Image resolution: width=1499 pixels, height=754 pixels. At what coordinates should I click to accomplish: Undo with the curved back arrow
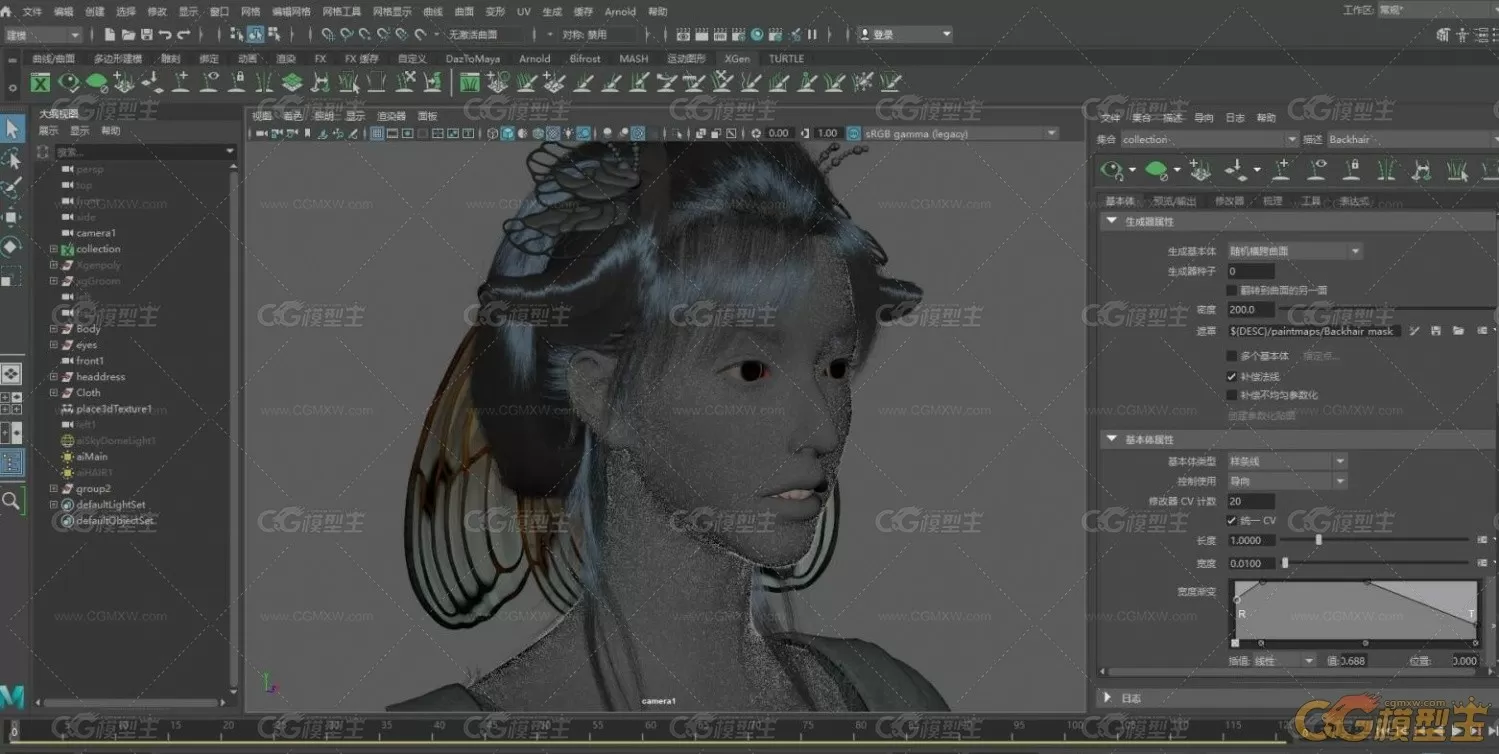pos(165,34)
